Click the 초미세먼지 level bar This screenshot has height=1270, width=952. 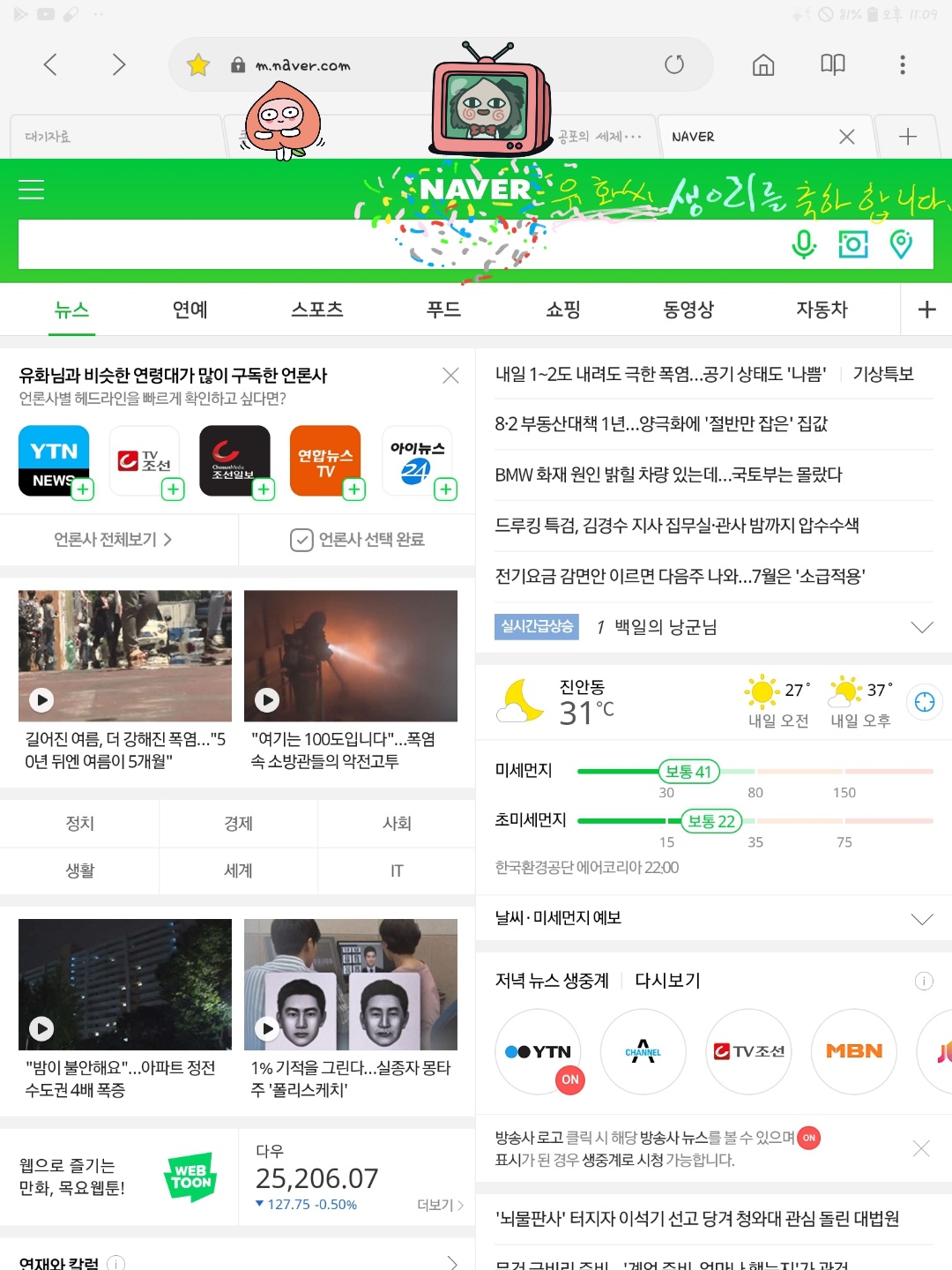(755, 821)
